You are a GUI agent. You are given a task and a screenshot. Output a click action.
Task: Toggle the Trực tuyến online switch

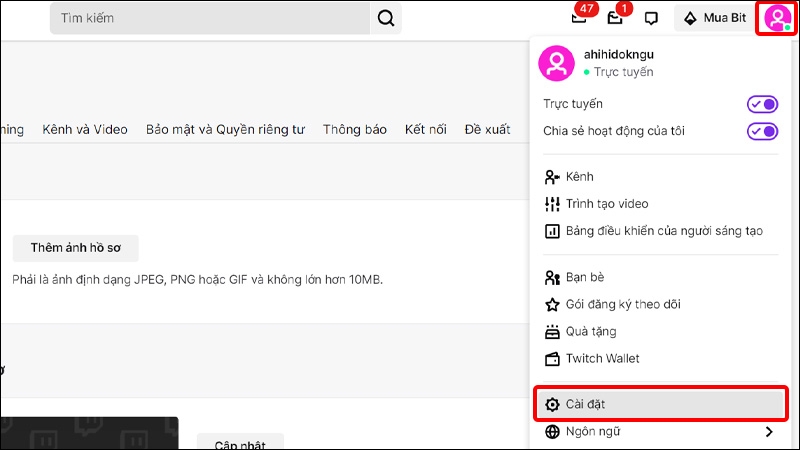(762, 104)
